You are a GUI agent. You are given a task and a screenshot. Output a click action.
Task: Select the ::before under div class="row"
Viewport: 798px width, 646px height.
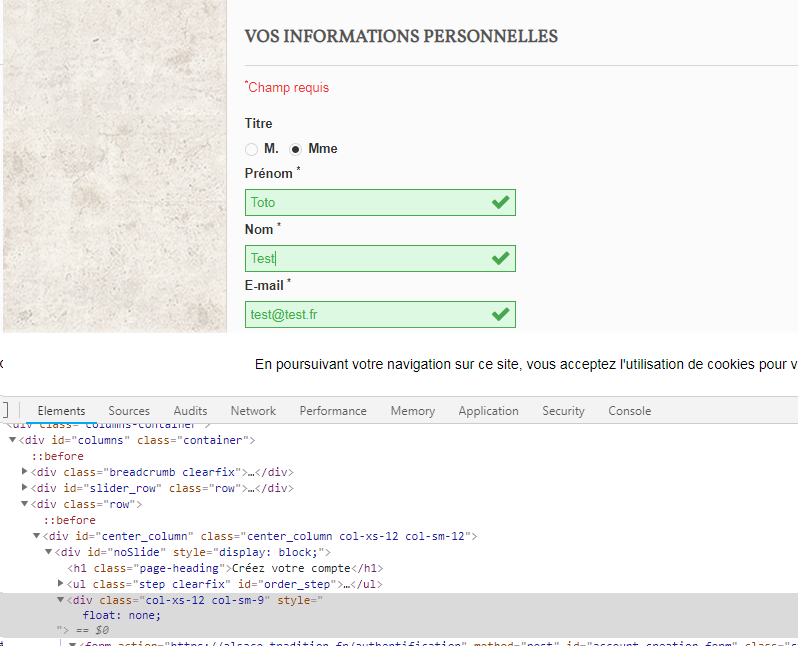coord(69,520)
